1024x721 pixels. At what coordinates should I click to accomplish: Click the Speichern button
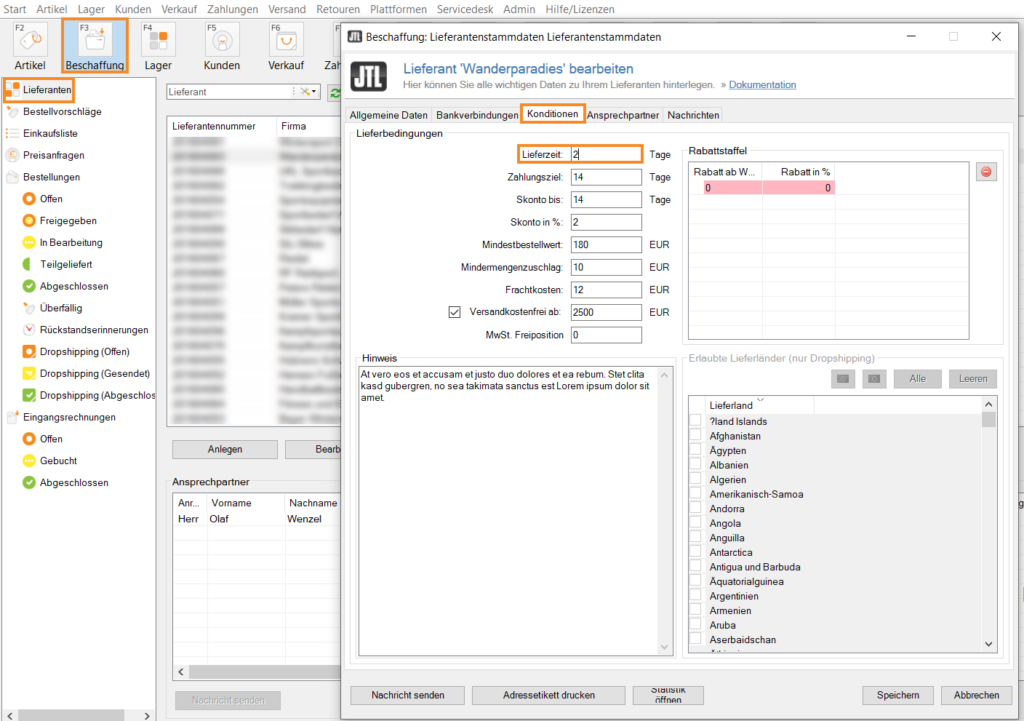(x=898, y=695)
